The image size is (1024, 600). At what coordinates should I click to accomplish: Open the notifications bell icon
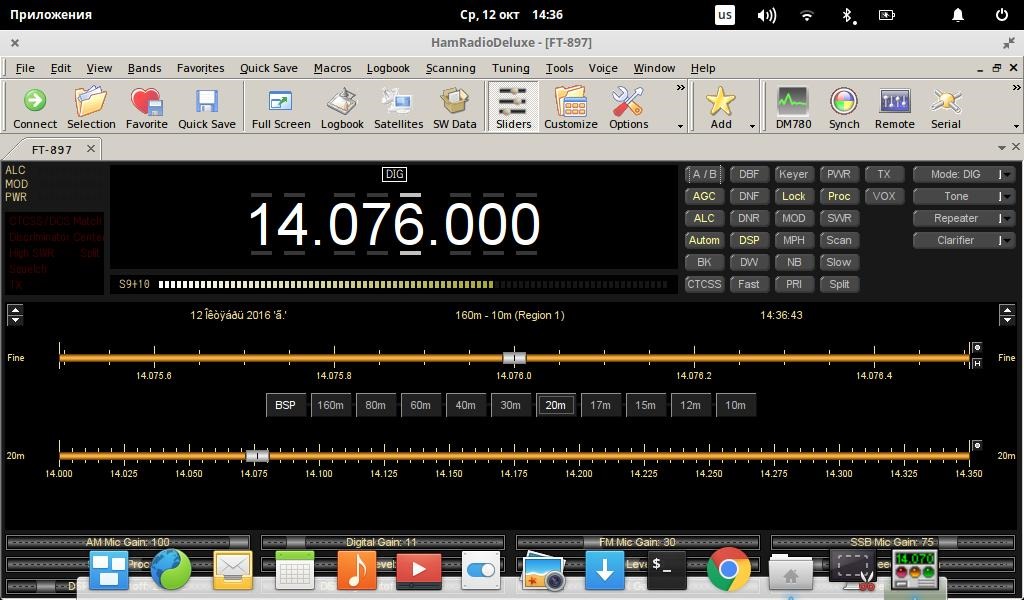click(x=957, y=15)
